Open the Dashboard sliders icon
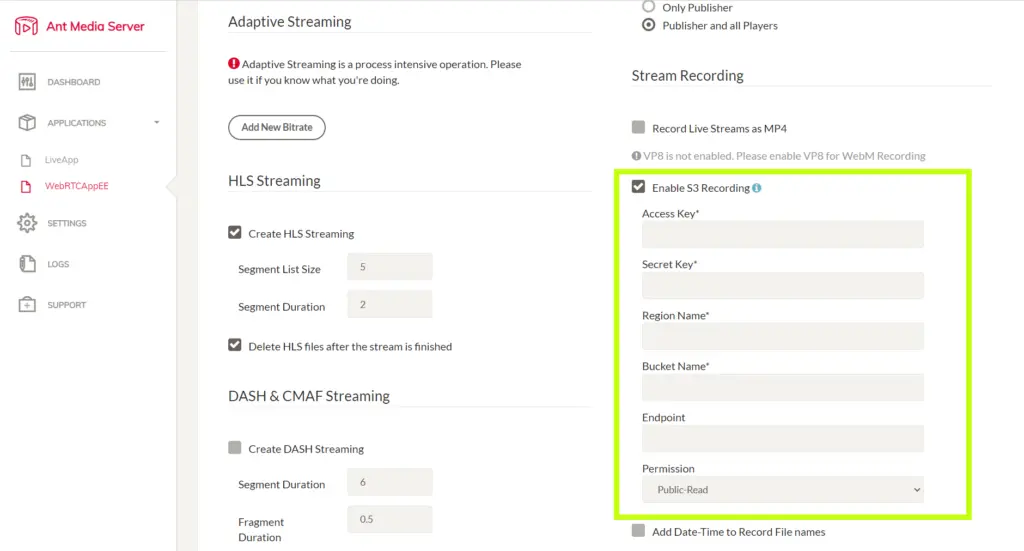Screen dimensions: 1024x551 coord(27,82)
